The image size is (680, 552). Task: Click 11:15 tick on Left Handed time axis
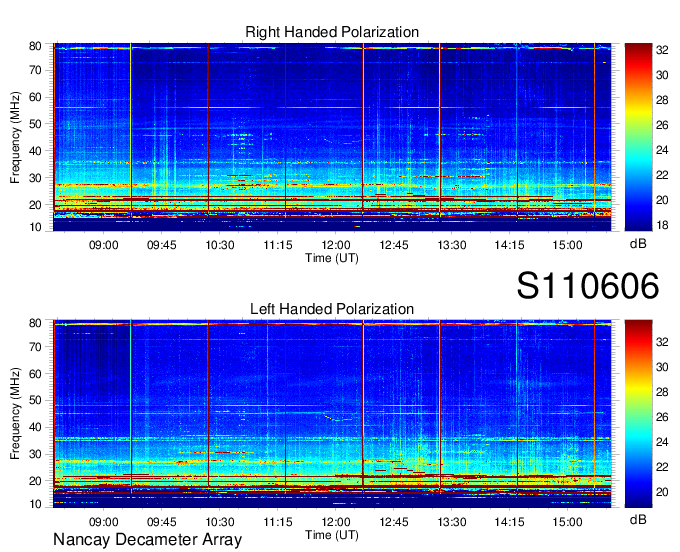point(278,522)
